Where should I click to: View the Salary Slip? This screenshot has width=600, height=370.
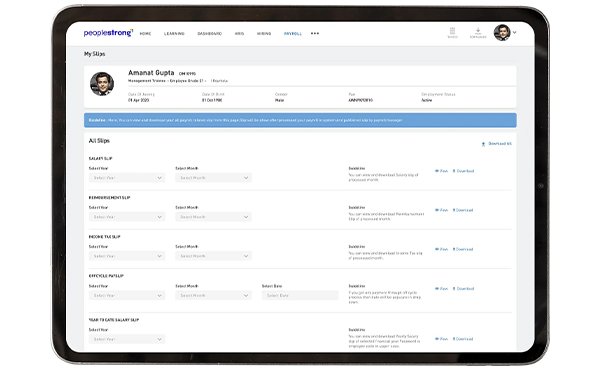pyautogui.click(x=441, y=171)
